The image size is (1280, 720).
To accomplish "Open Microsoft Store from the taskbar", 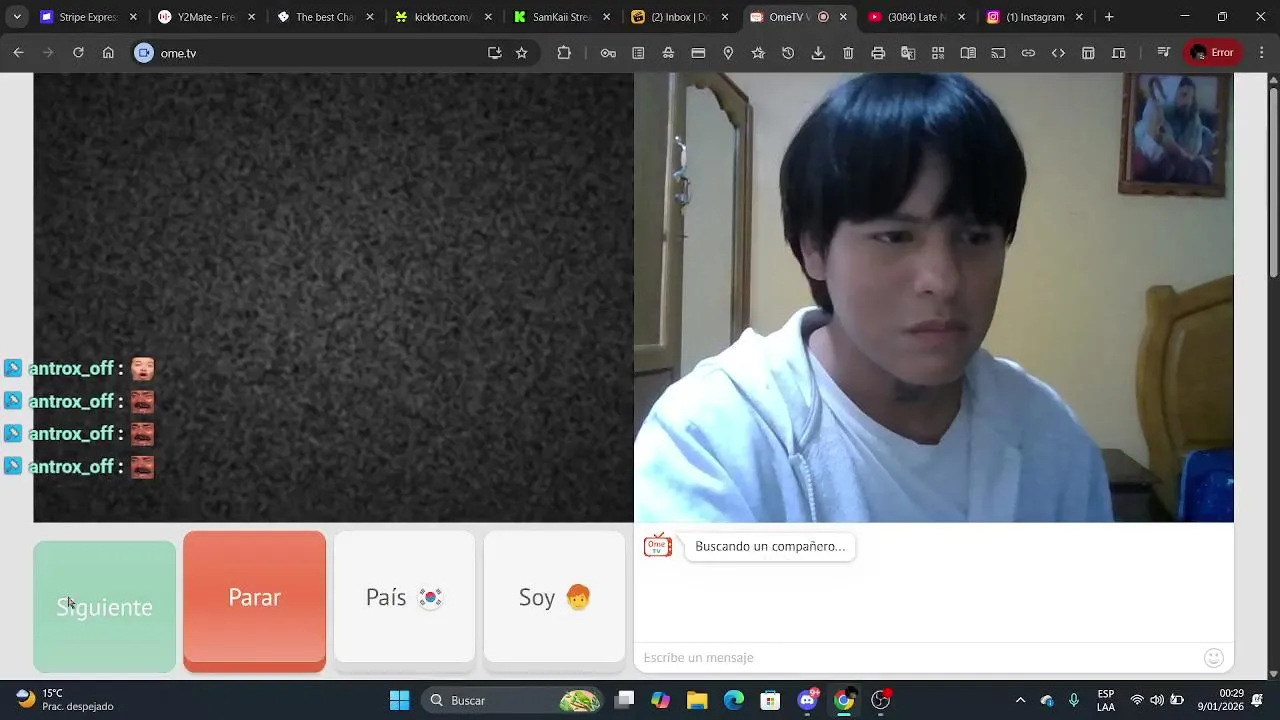I will [770, 700].
